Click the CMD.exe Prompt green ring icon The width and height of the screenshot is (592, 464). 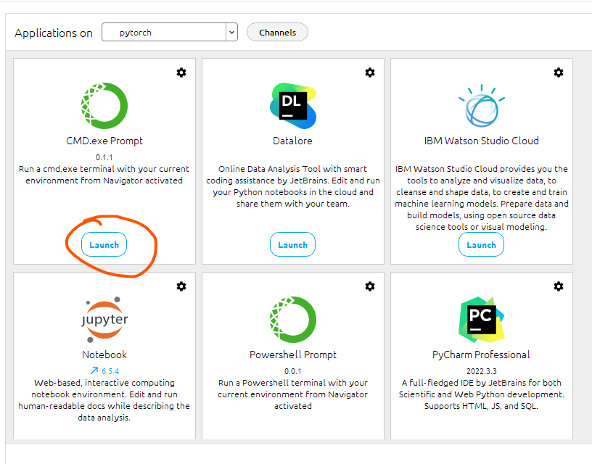104,106
